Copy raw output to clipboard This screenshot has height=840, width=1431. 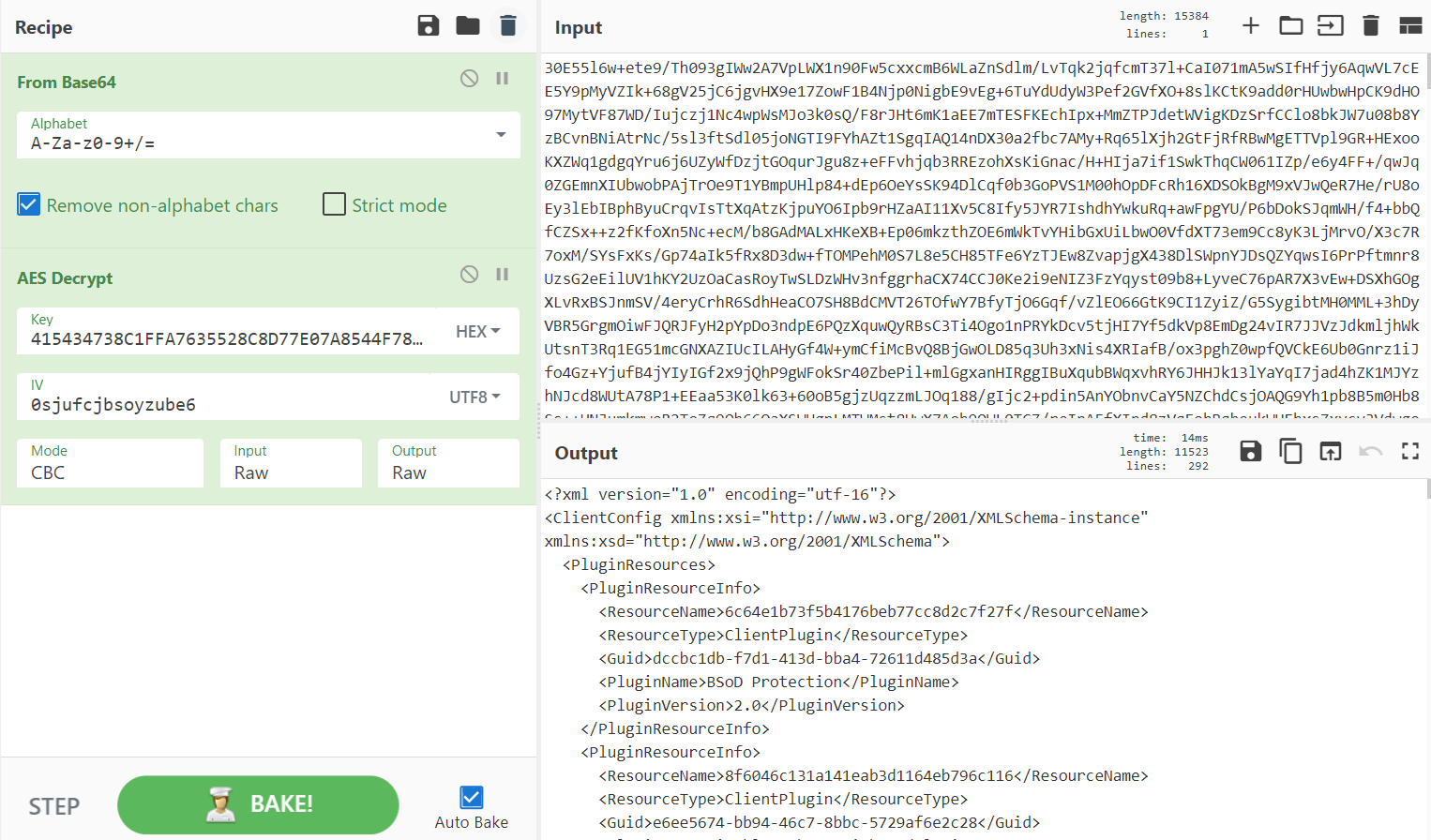(1291, 451)
